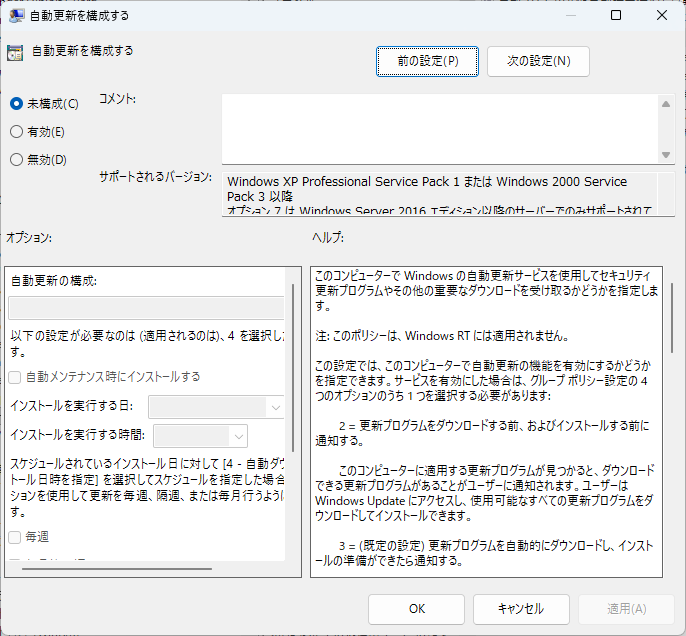The height and width of the screenshot is (636, 686).
Task: Open the インストールを実行する時間 dropdown
Action: 200,436
